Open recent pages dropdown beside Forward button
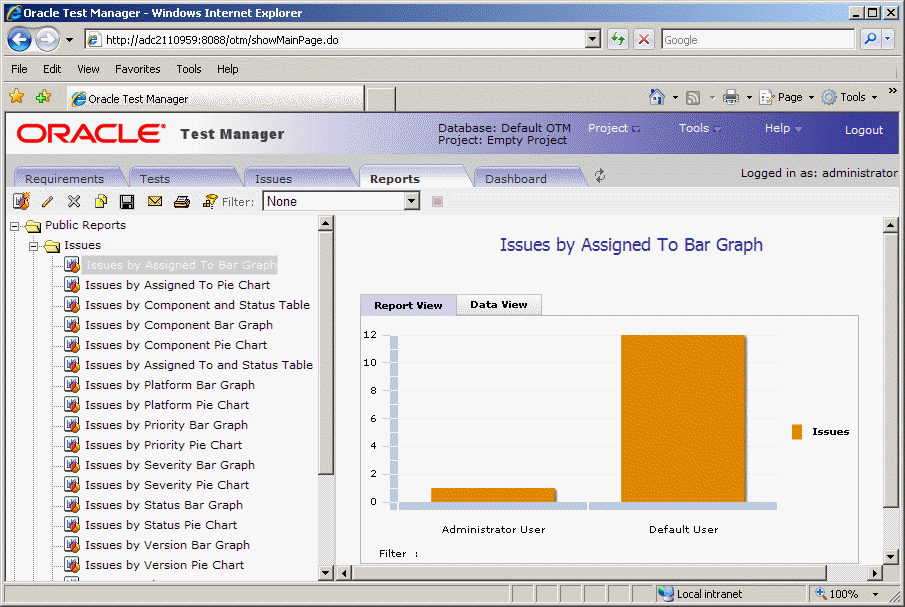 click(69, 40)
